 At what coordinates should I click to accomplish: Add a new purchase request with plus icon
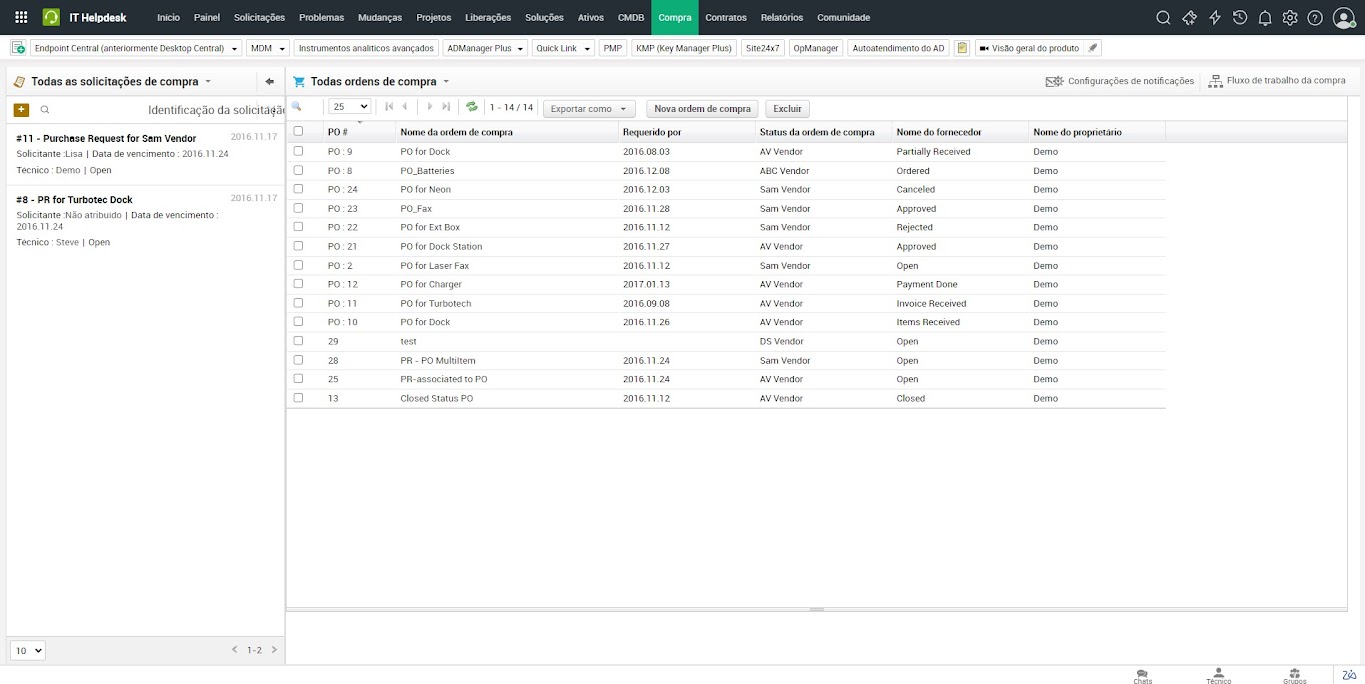click(x=21, y=110)
